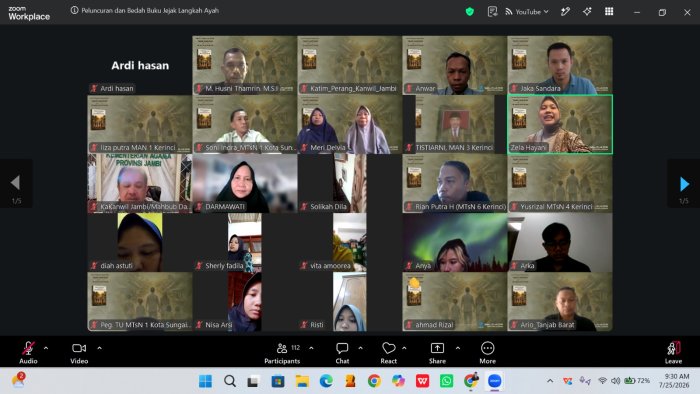Select Anwar's video tile
The image size is (700, 394).
(454, 65)
